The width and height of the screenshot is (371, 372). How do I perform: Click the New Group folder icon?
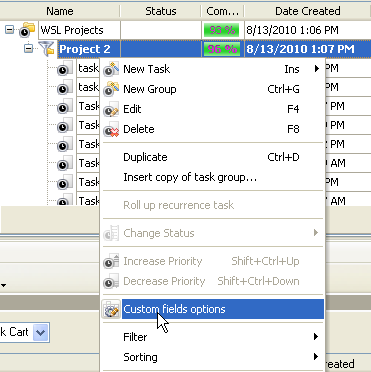[111, 89]
